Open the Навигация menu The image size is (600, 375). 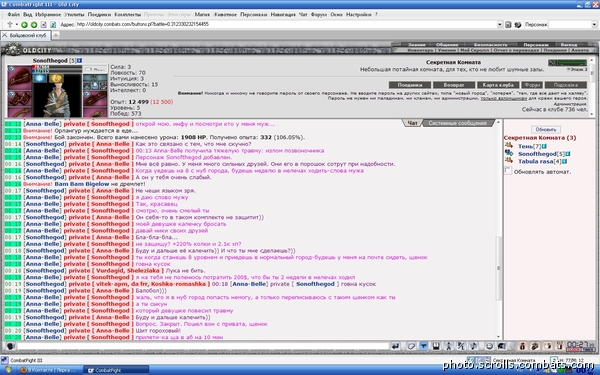[283, 15]
